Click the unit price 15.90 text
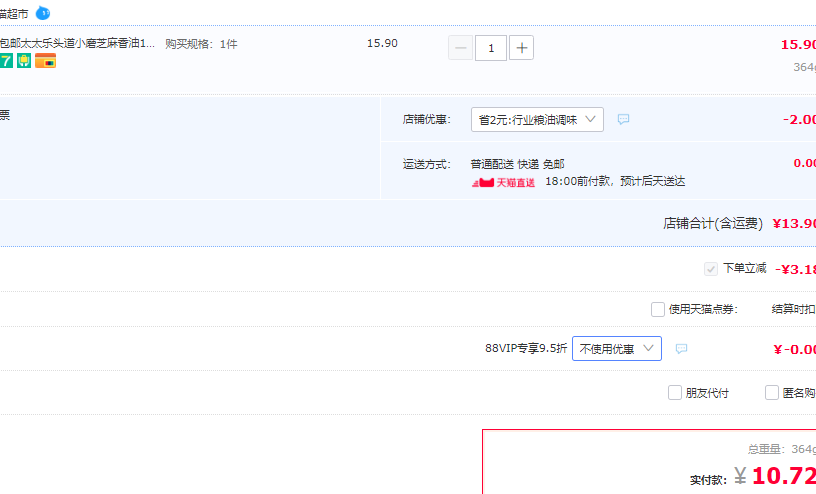Image resolution: width=816 pixels, height=494 pixels. 382,43
